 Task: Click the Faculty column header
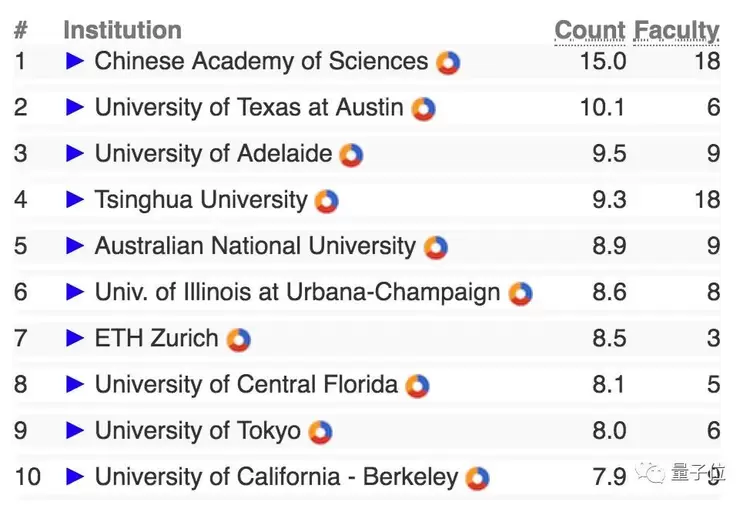coord(677,31)
